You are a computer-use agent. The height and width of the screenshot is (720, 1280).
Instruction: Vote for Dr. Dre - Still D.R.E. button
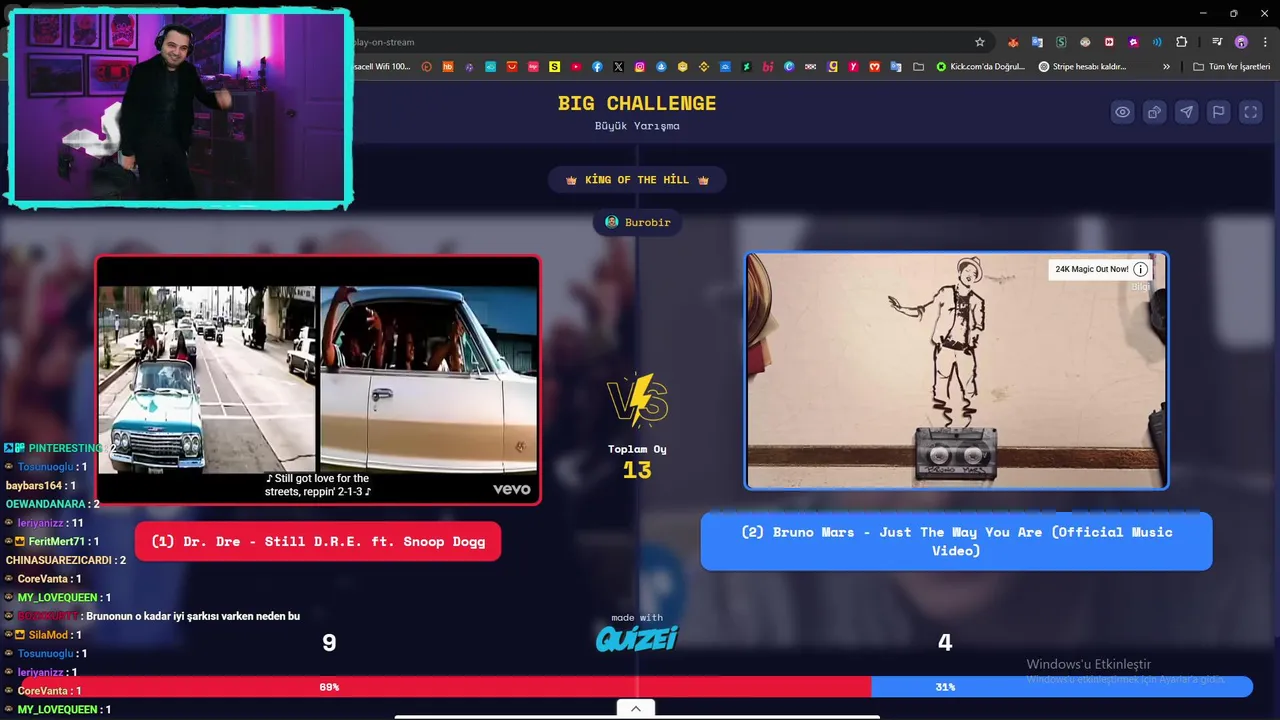(x=318, y=541)
